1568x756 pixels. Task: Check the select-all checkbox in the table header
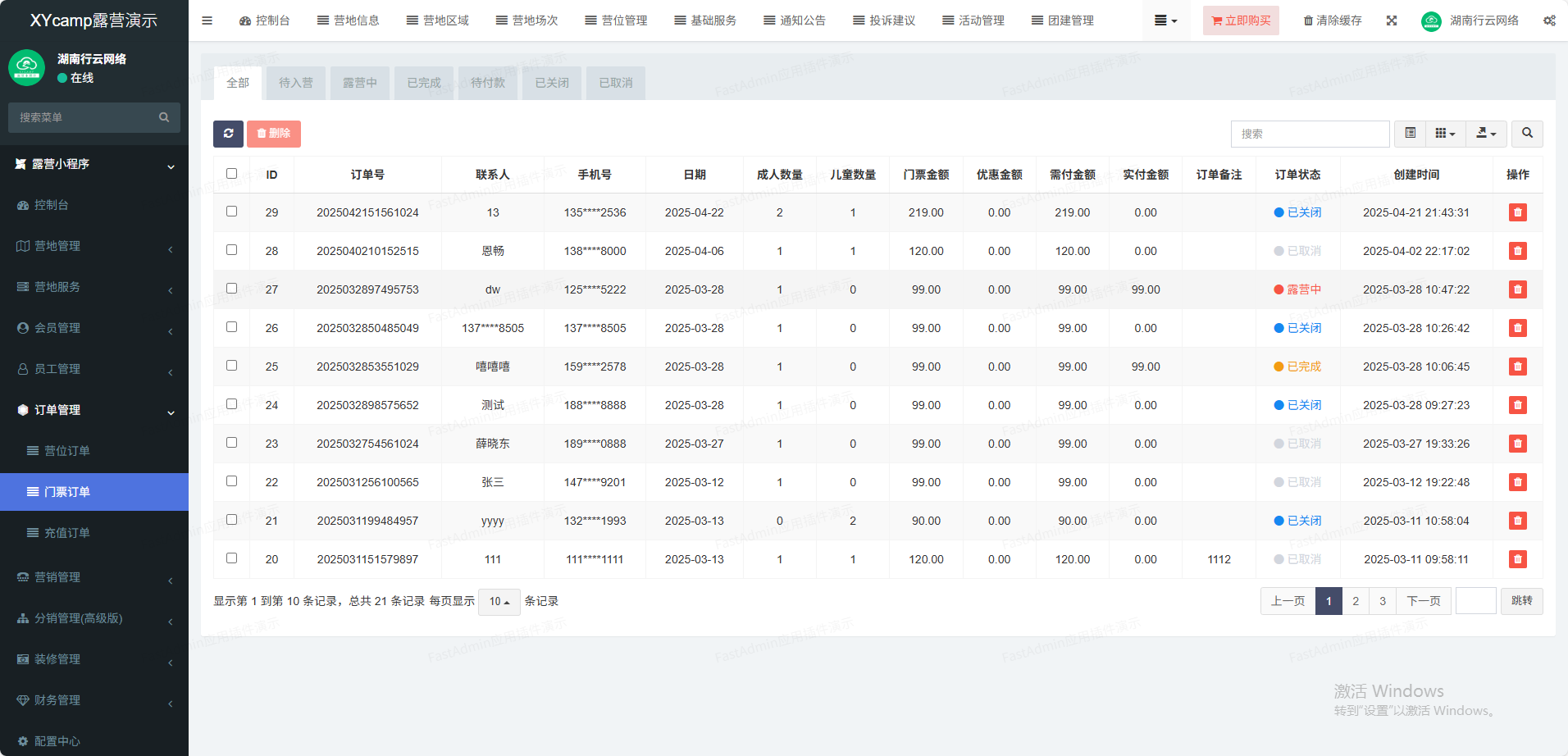pyautogui.click(x=231, y=174)
